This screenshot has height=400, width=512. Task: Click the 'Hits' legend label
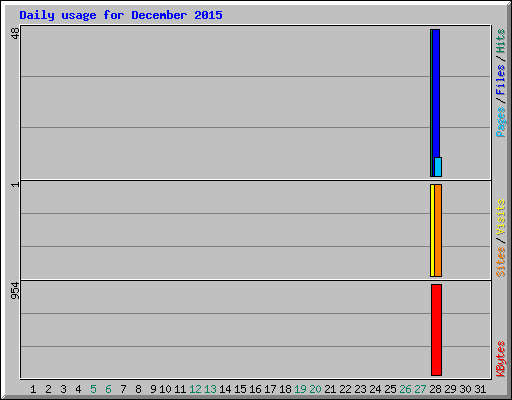(x=501, y=41)
